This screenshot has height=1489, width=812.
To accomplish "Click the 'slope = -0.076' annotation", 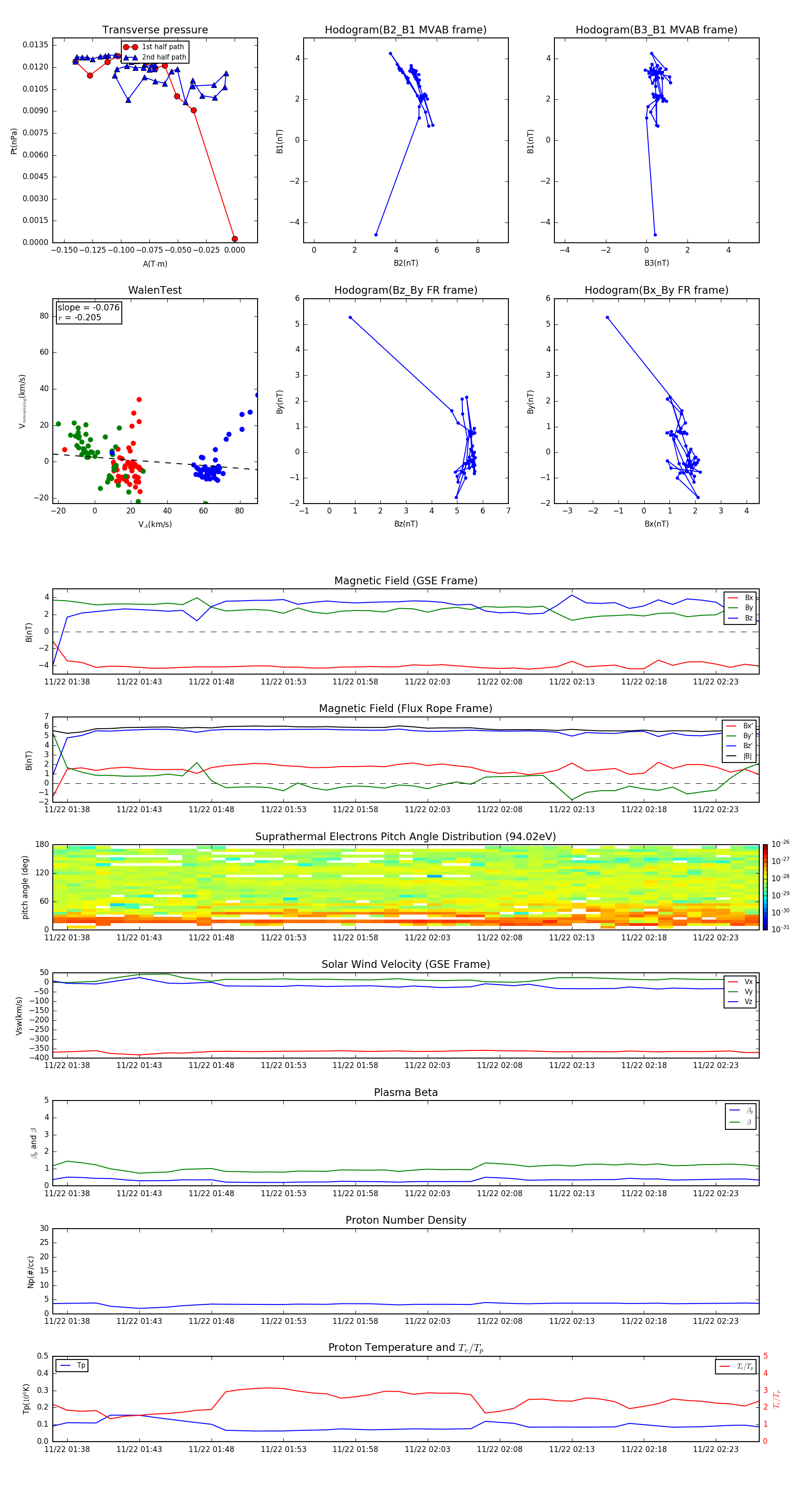I will click(x=88, y=308).
